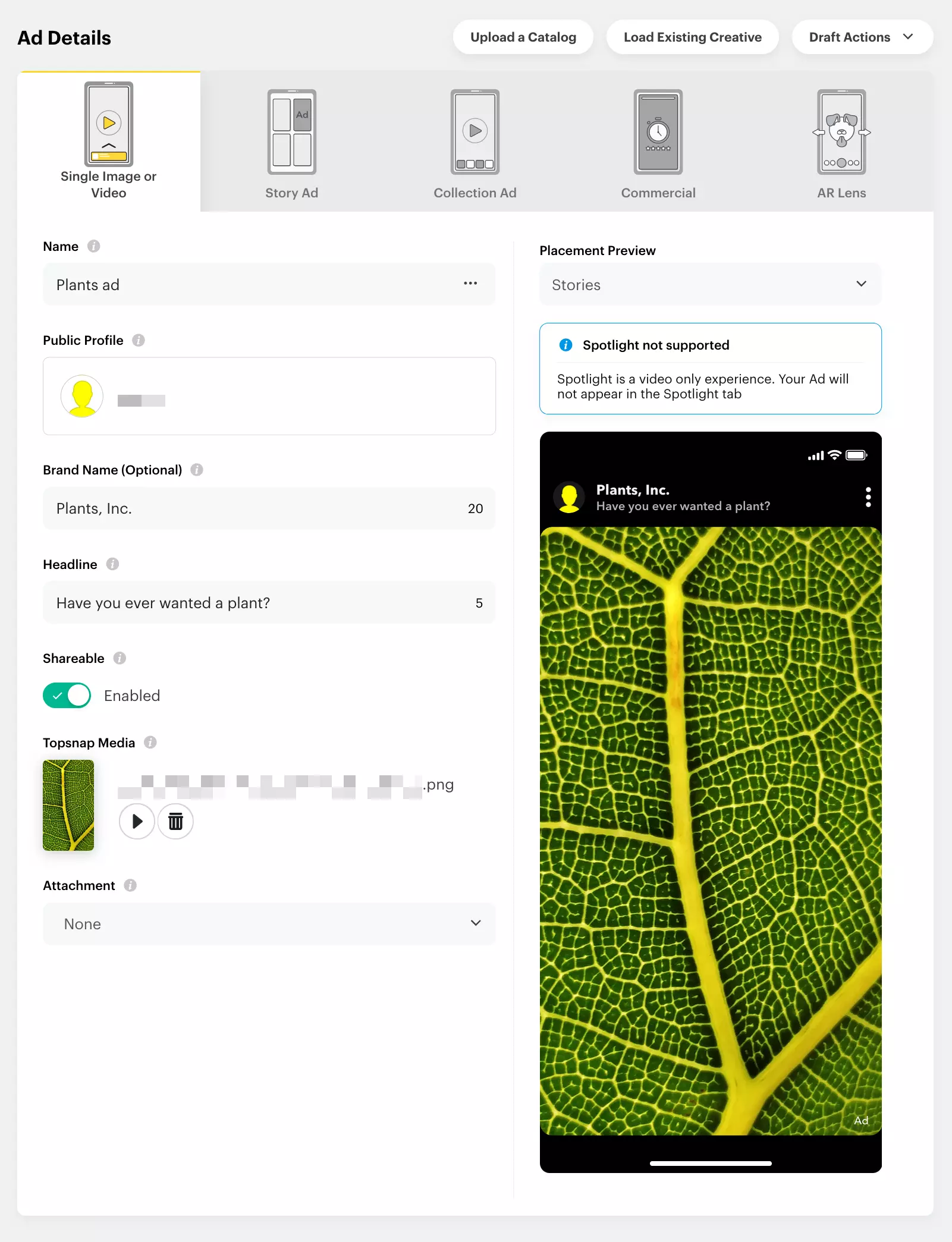Screen dimensions: 952x1242
Task: Click the 'Ad' label on preview image
Action: pyautogui.click(x=861, y=1120)
